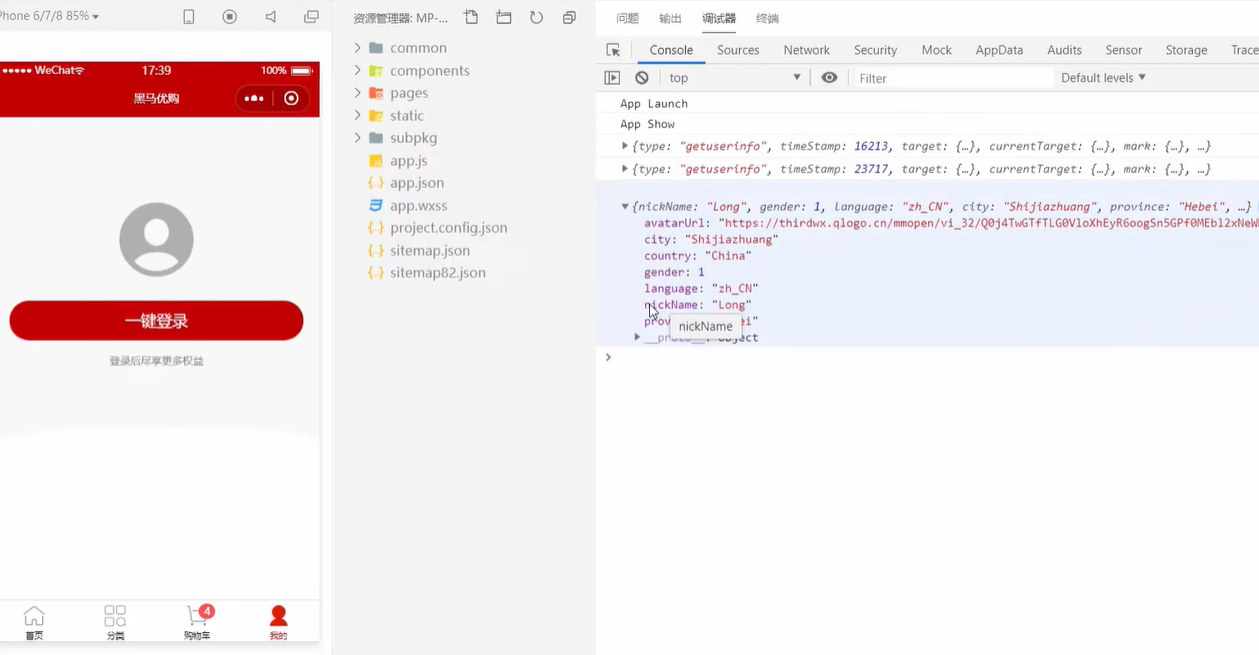Select the 调试器 debugger panel tab
This screenshot has height=655, width=1259.
coord(718,18)
